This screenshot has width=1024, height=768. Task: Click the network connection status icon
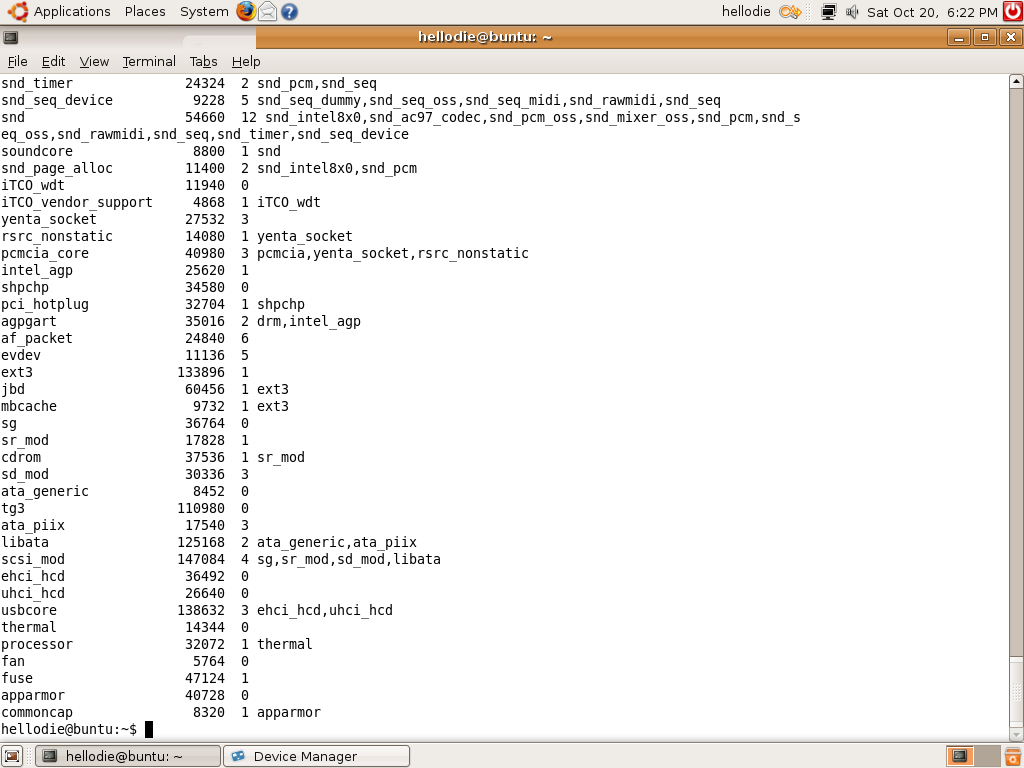[x=828, y=12]
